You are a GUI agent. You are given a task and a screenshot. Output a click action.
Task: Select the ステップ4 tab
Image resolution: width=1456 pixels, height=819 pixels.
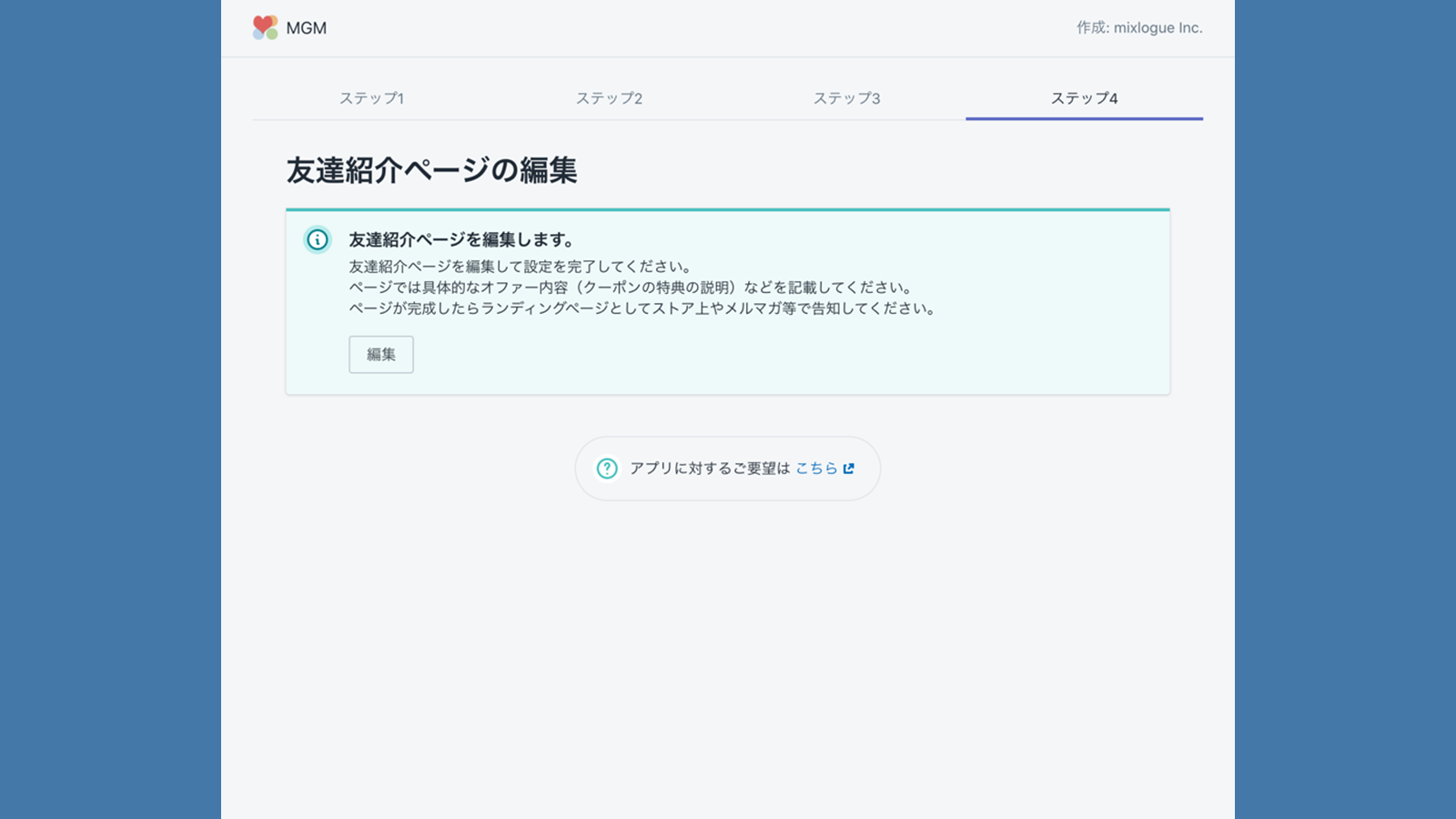click(x=1084, y=98)
